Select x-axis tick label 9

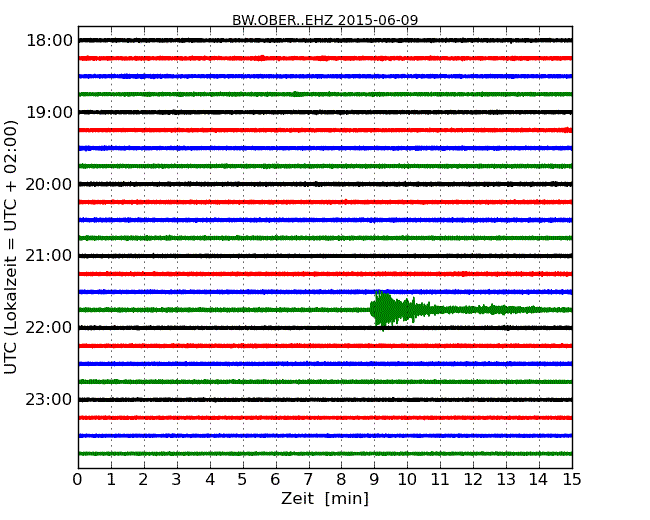pos(374,479)
